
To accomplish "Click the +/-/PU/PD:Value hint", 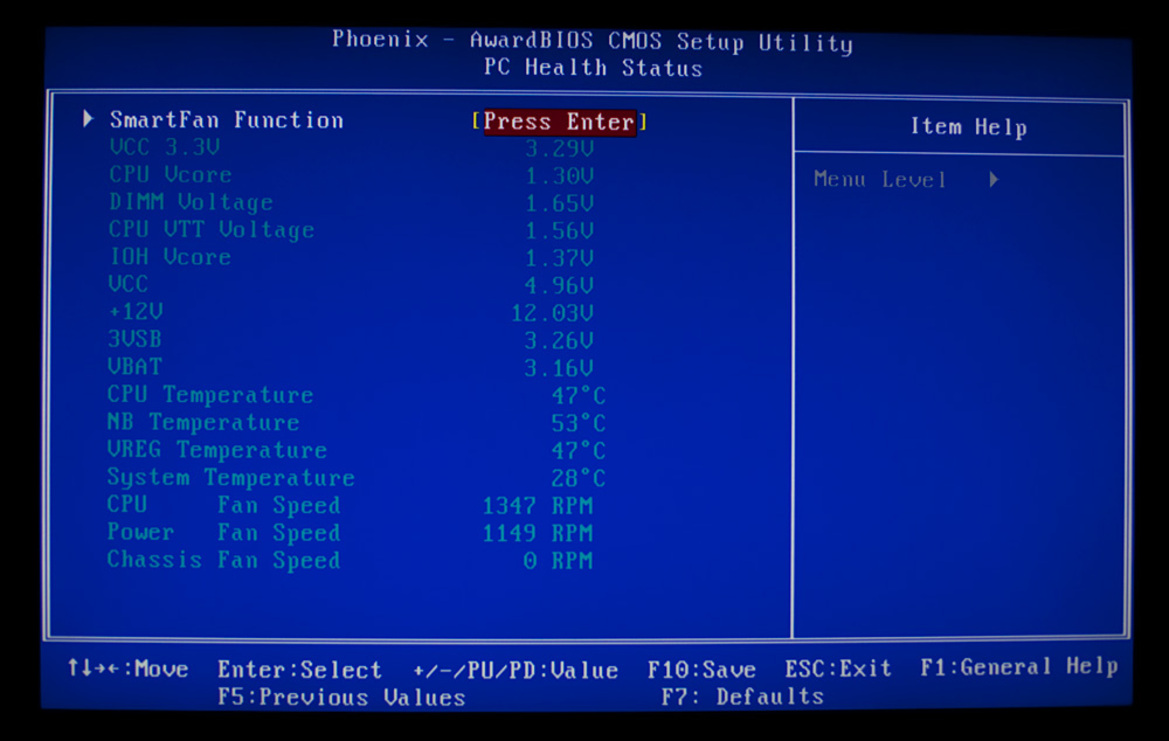I will 516,671.
